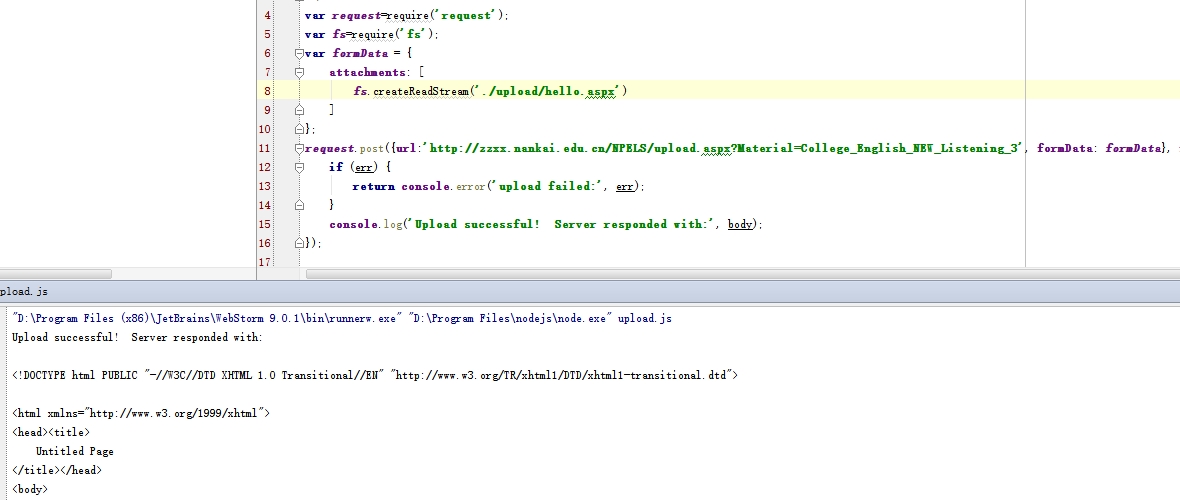Click 'Untitled Page' in console output

tap(75, 451)
